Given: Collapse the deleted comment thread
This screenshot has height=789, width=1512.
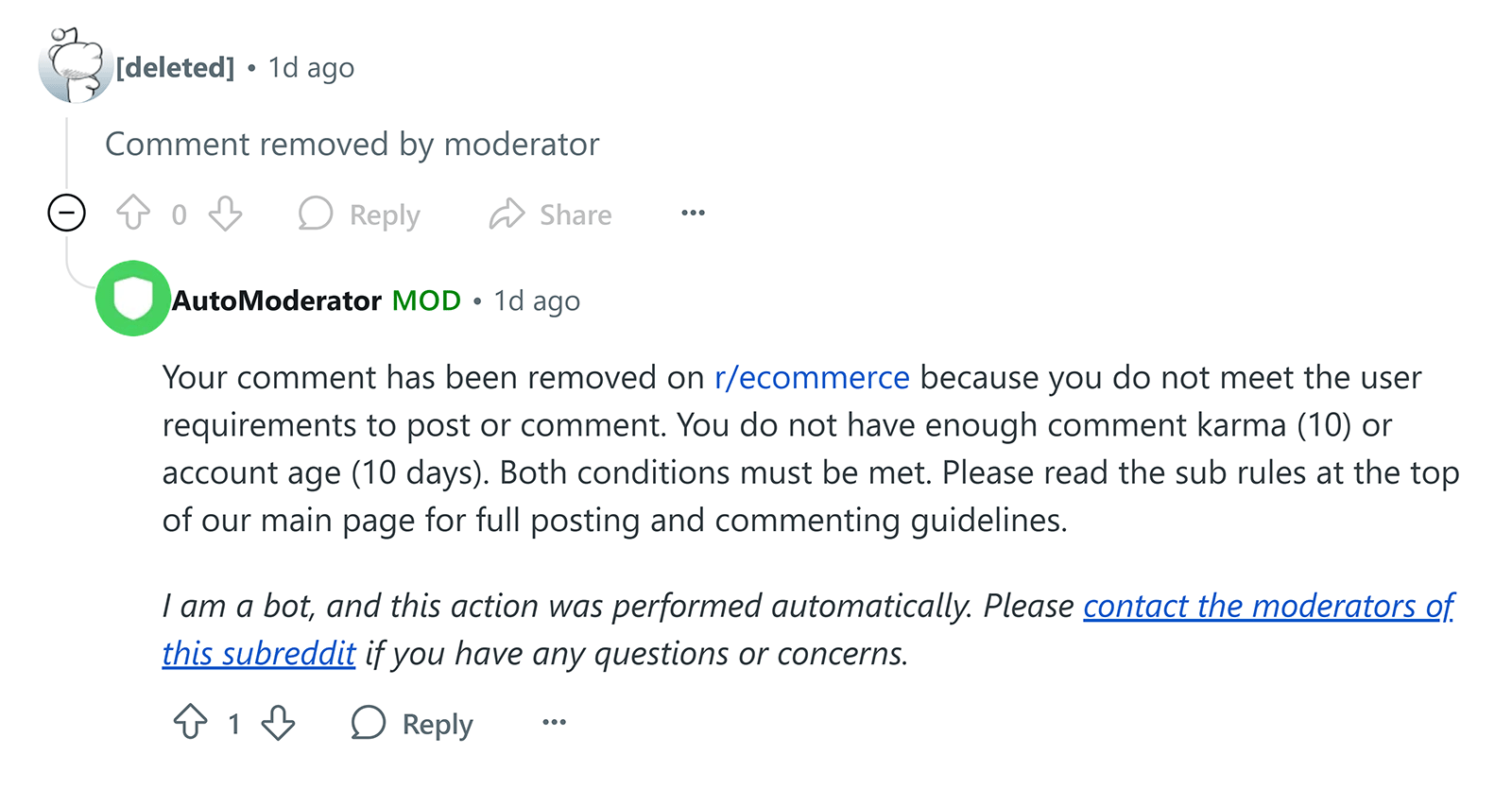Looking at the screenshot, I should pyautogui.click(x=66, y=214).
